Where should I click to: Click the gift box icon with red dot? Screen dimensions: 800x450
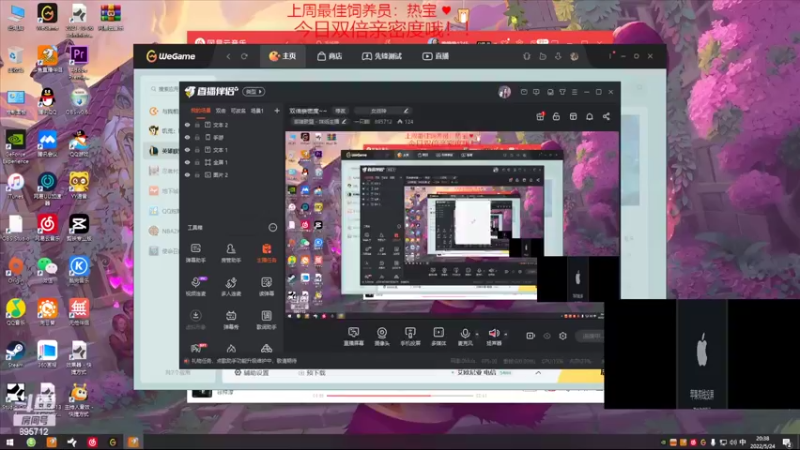click(x=540, y=116)
